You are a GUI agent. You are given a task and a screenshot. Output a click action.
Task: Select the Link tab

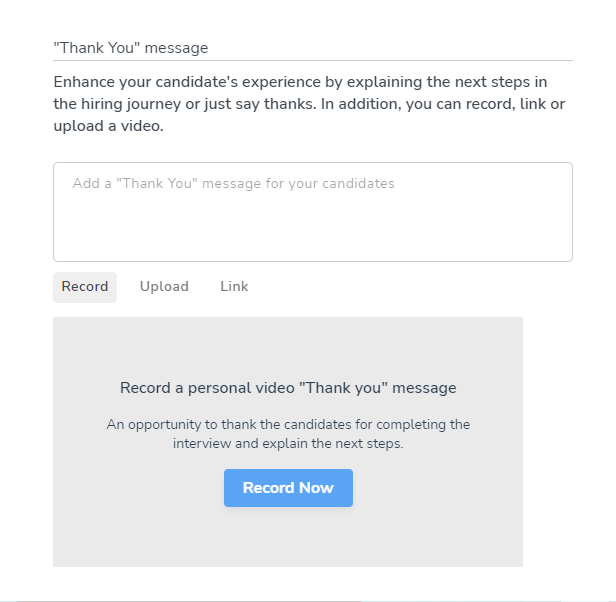[x=234, y=287]
